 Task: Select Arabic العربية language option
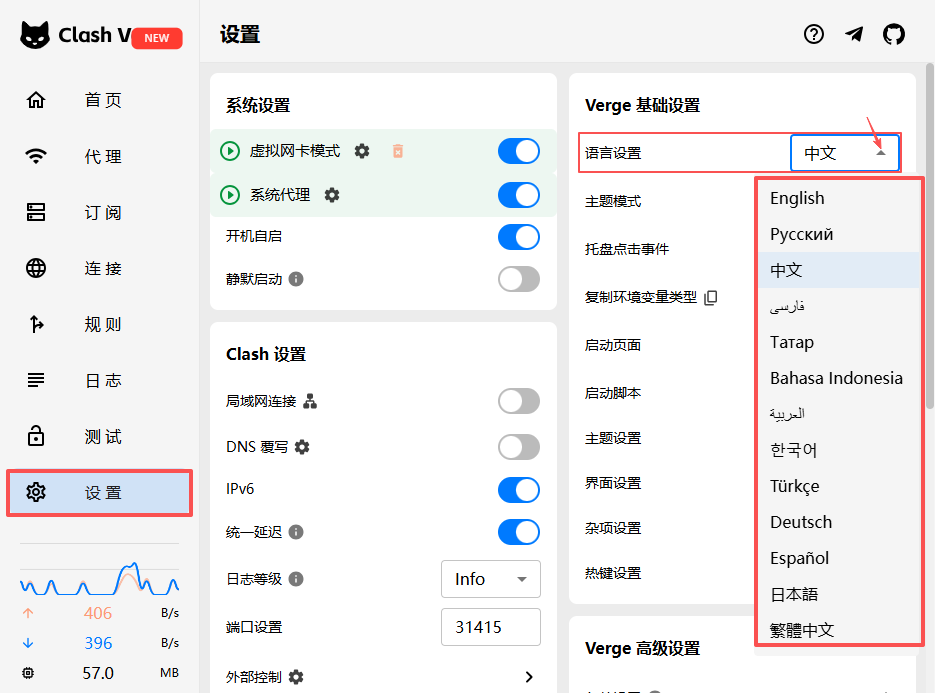pyautogui.click(x=839, y=414)
